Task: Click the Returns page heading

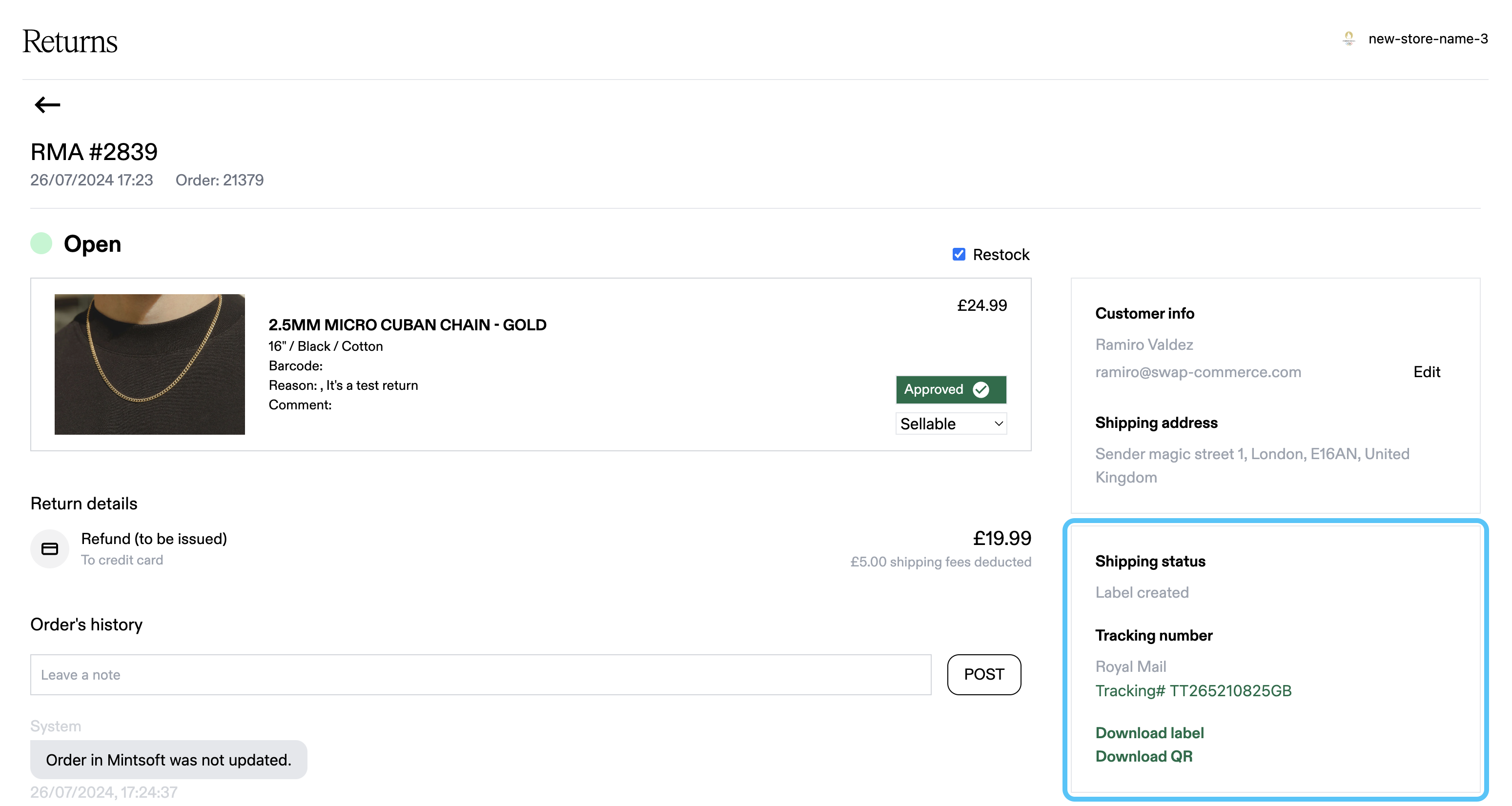Action: click(x=70, y=41)
